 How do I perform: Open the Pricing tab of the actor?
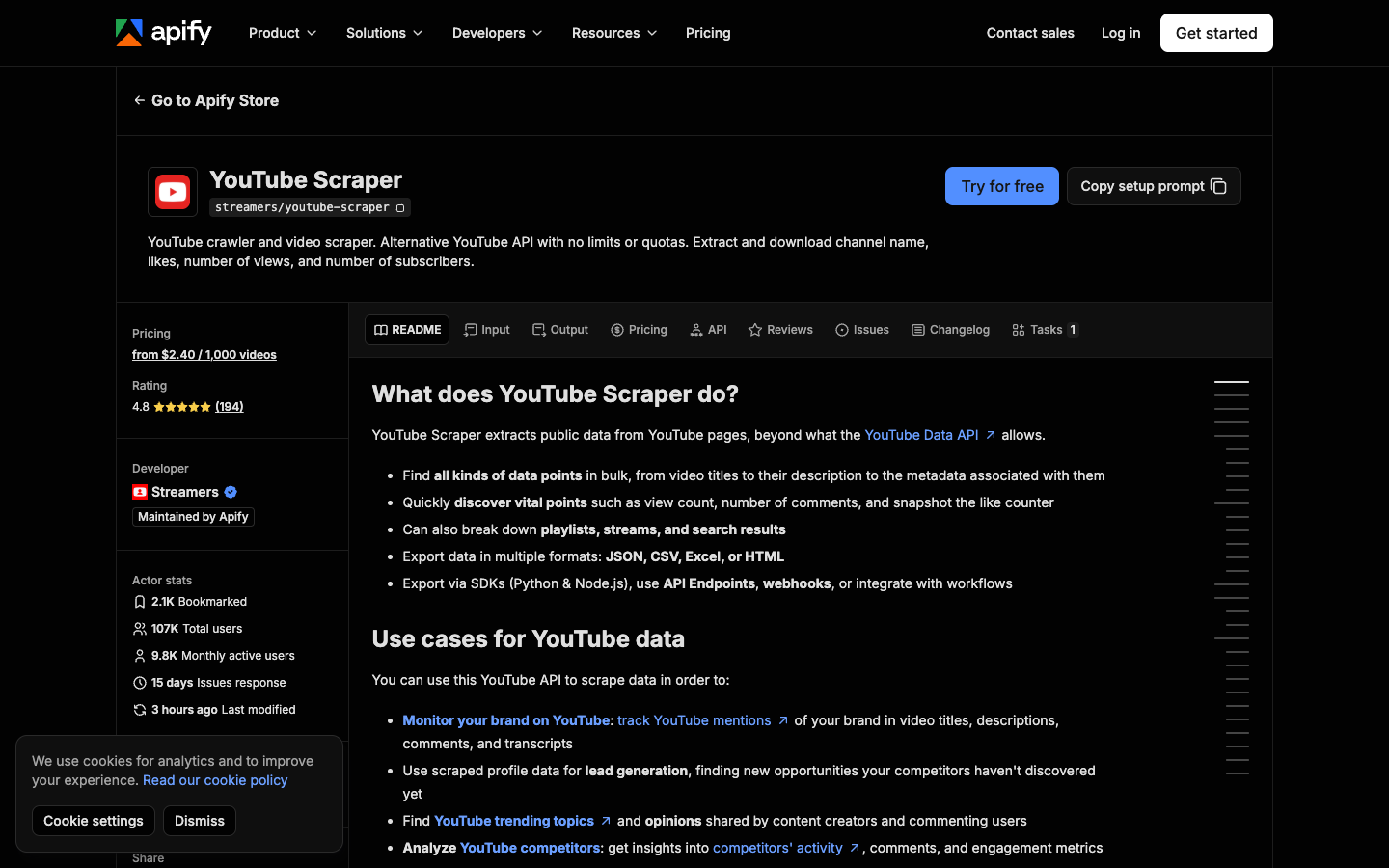[639, 330]
